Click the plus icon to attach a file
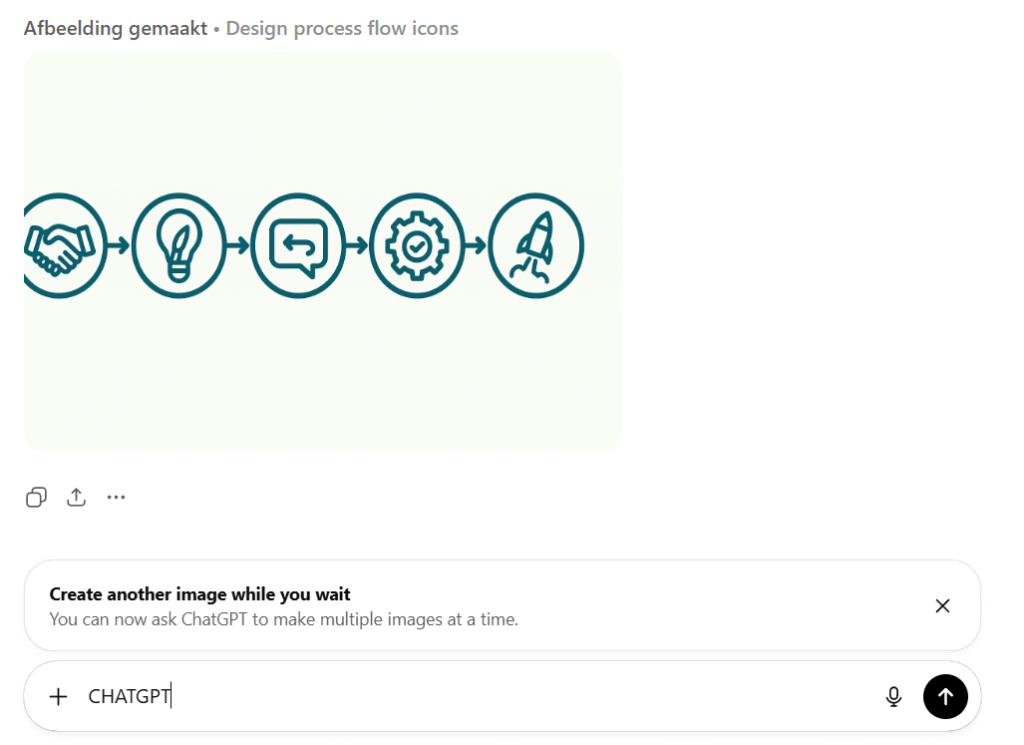Screen dimensions: 1024x745 tap(58, 696)
